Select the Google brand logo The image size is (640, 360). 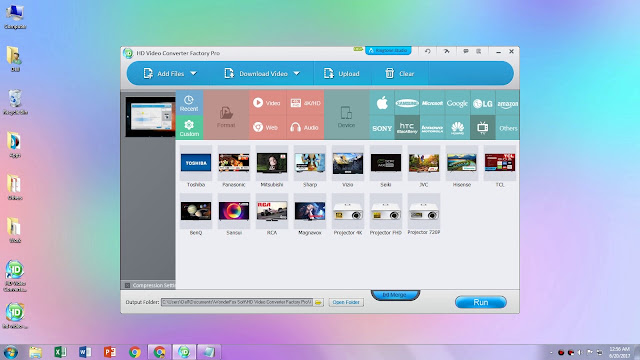(457, 103)
